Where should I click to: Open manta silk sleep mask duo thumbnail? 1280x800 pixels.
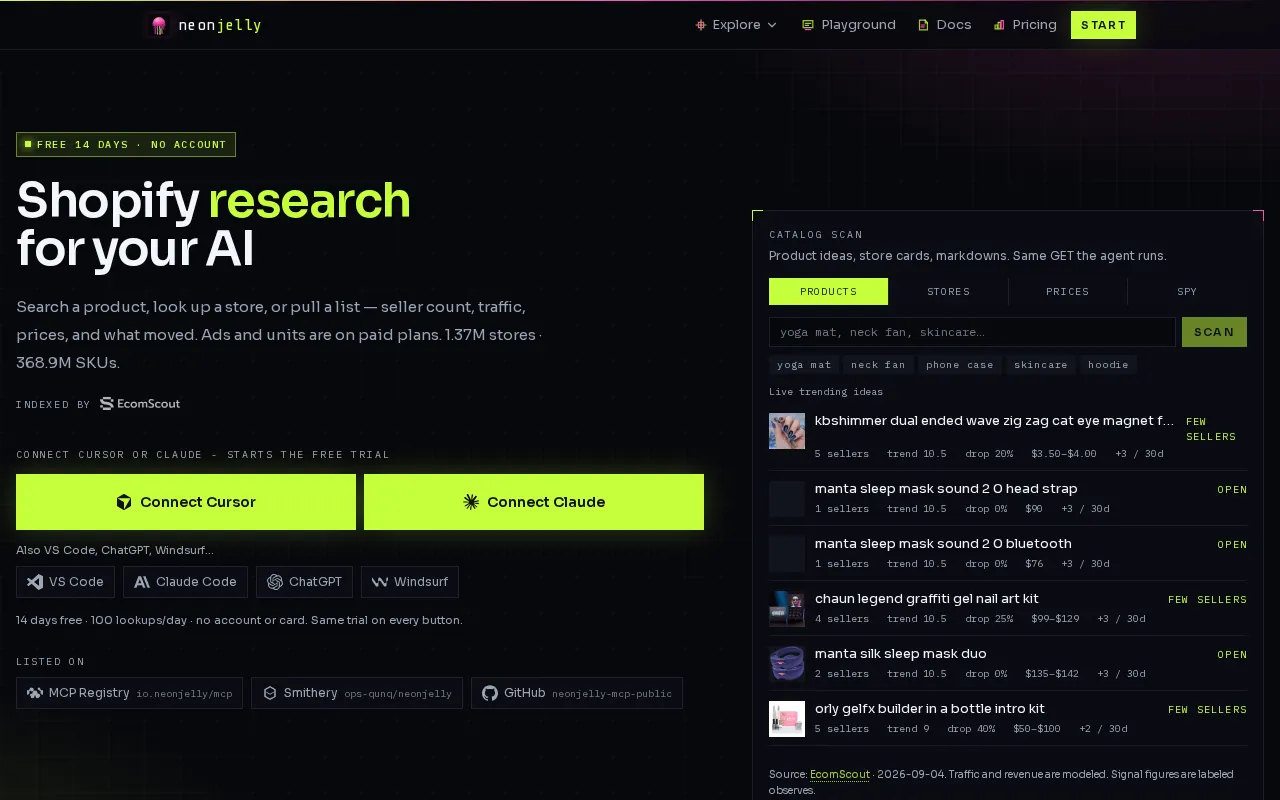[x=787, y=664]
